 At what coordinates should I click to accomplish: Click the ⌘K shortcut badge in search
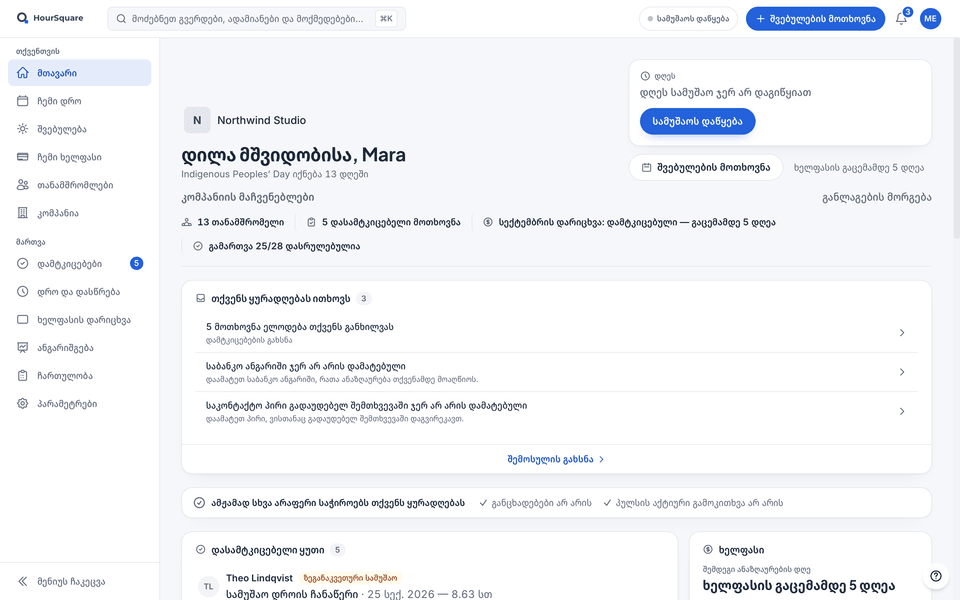point(386,19)
